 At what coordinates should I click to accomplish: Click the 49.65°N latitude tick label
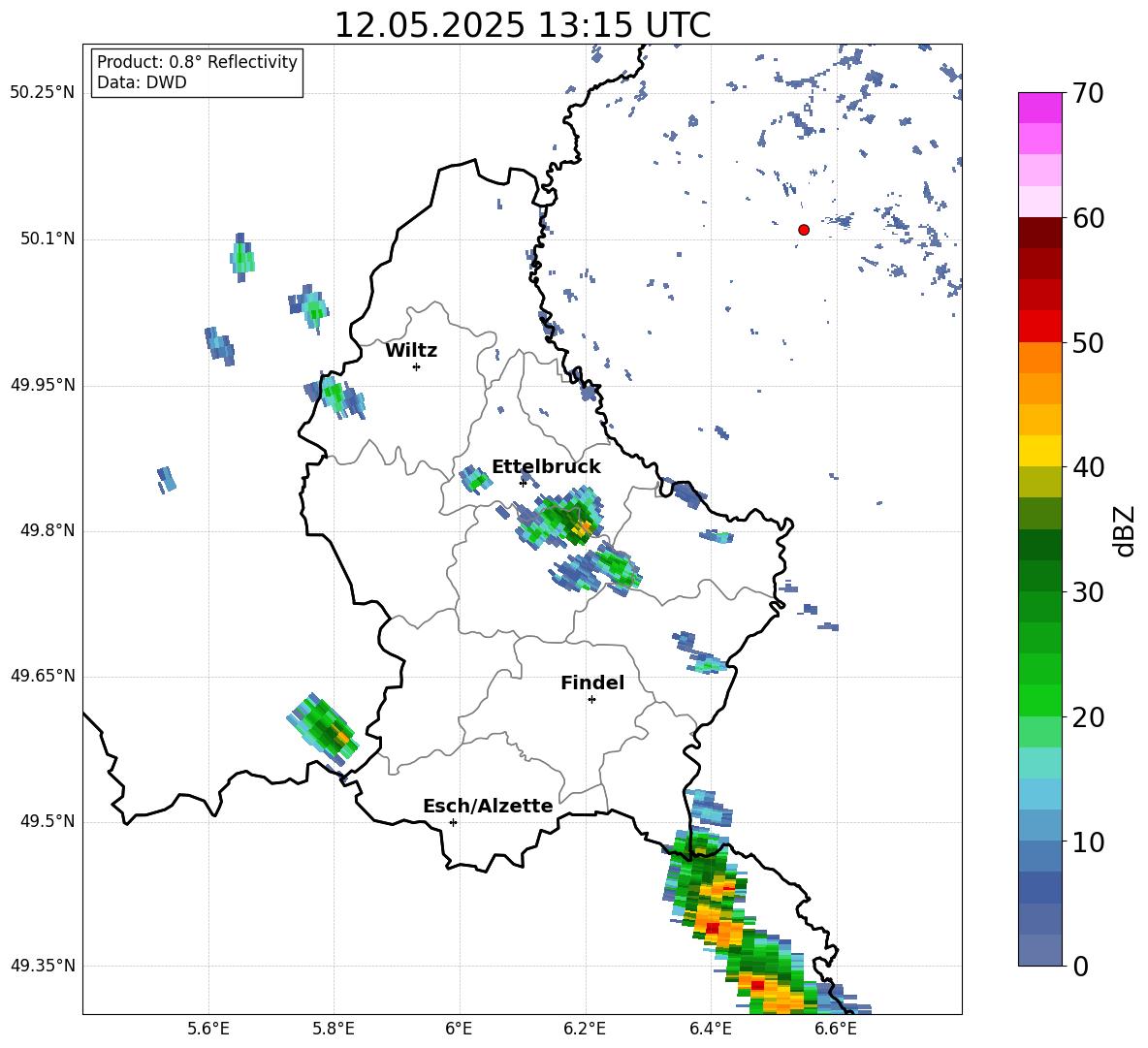43,676
